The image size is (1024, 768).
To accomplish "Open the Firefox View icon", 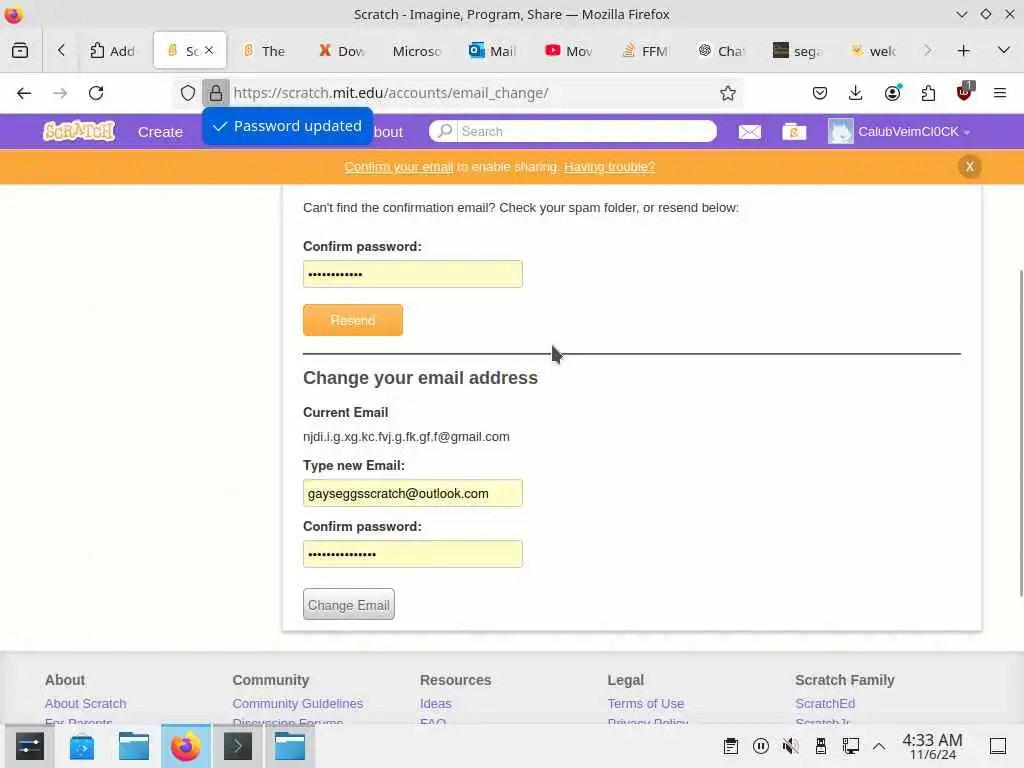I will [20, 50].
